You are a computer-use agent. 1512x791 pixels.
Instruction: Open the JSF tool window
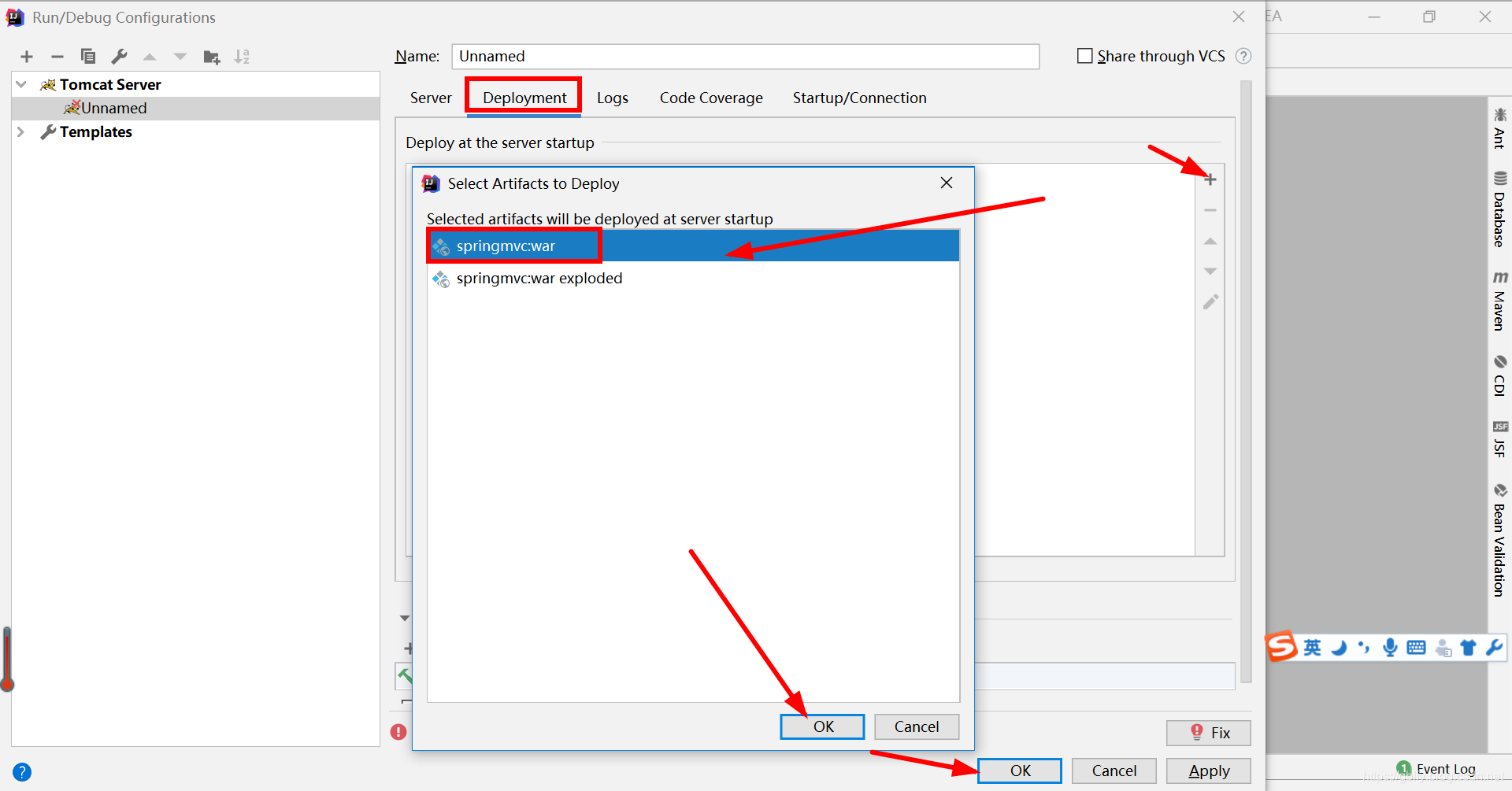[1499, 439]
